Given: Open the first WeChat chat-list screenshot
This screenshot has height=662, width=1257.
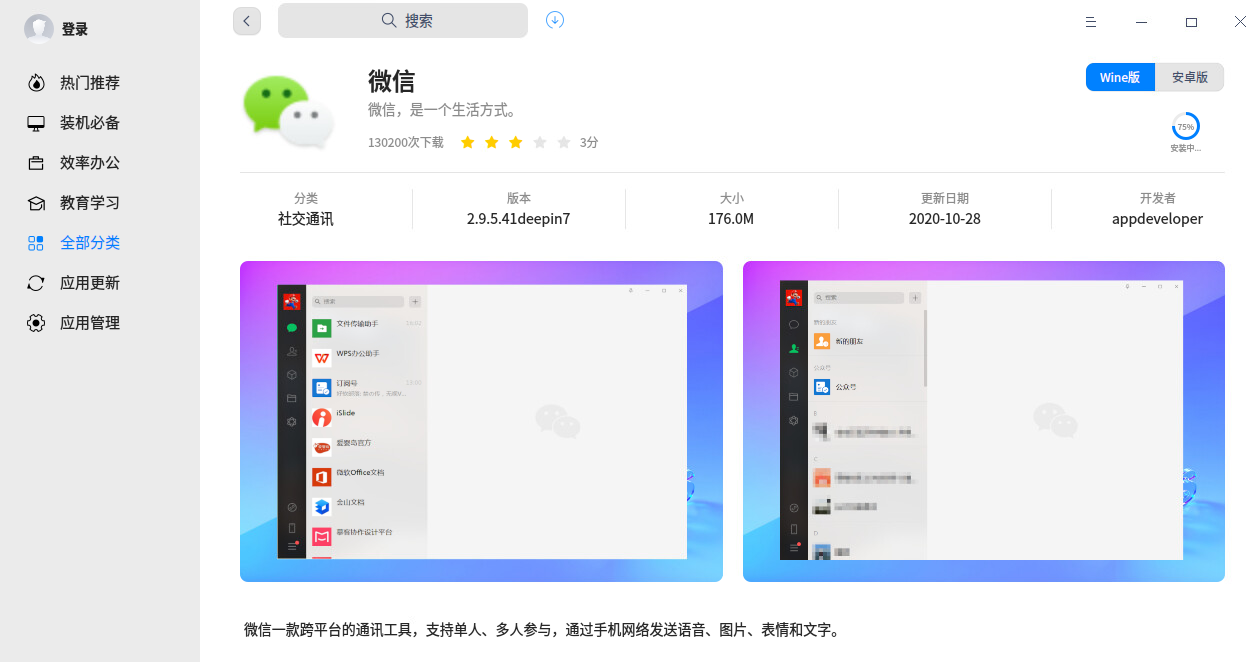Looking at the screenshot, I should 481,421.
